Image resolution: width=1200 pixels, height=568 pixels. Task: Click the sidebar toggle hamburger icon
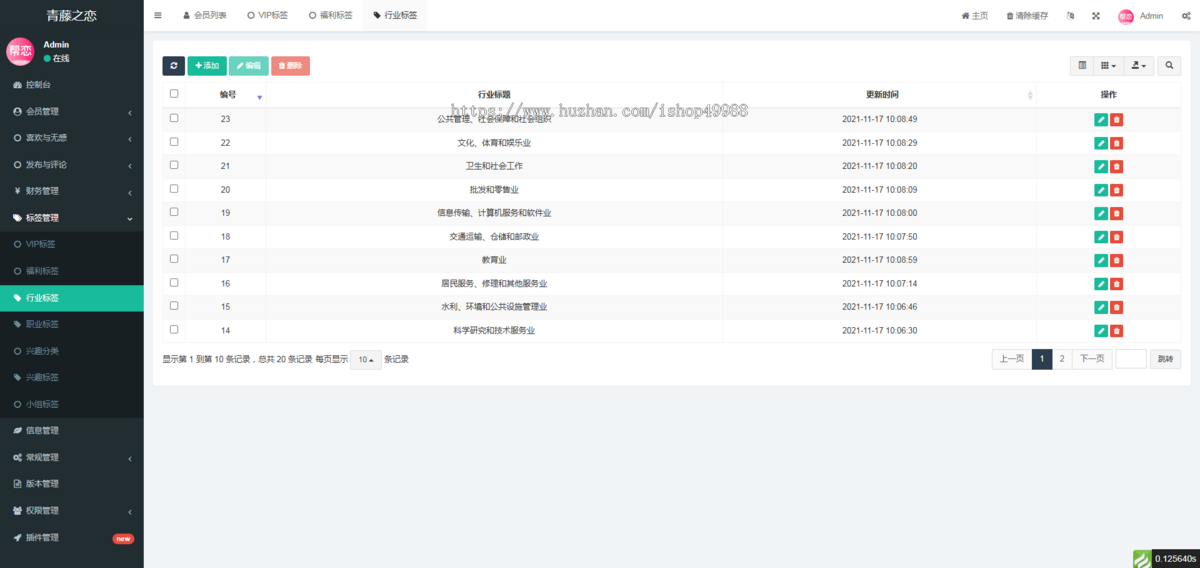tap(158, 16)
